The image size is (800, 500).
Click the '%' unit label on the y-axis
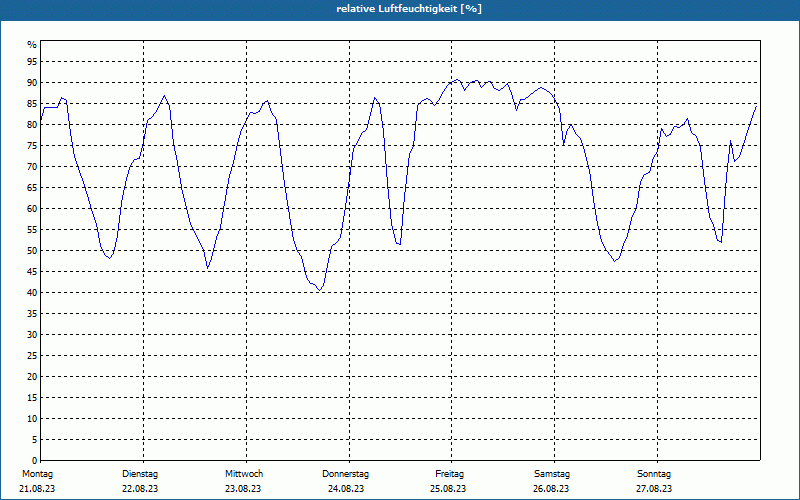pos(32,45)
